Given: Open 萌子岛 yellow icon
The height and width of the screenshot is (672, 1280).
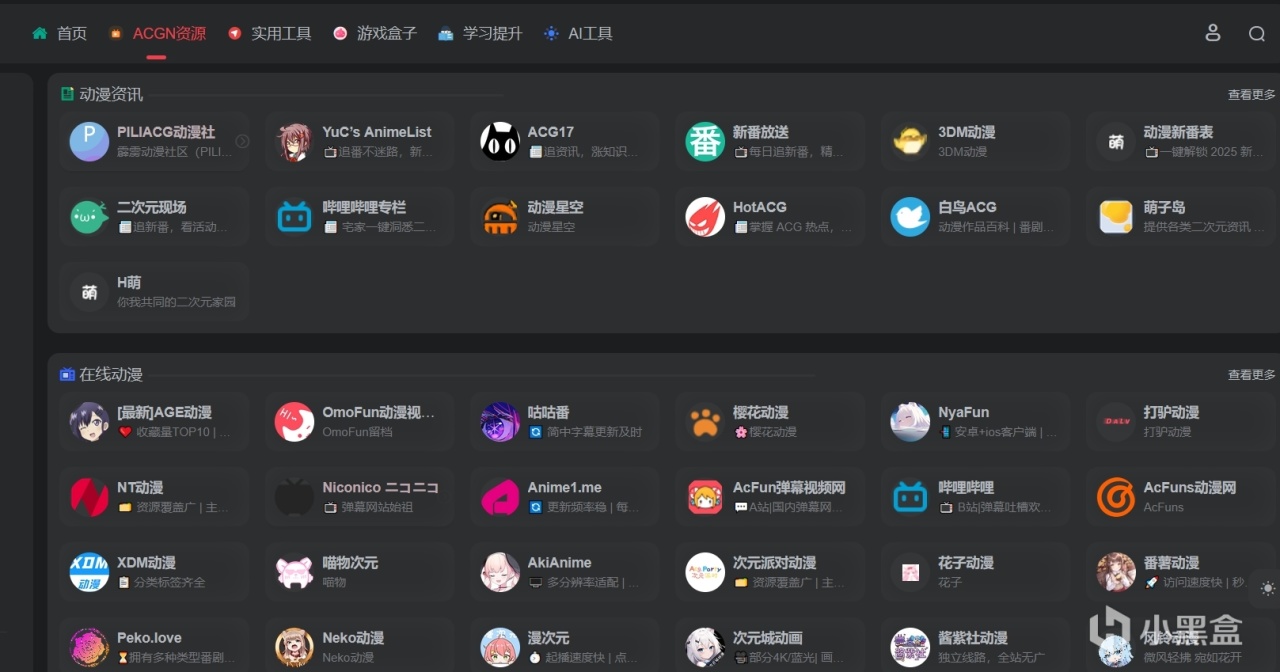Looking at the screenshot, I should [x=1116, y=217].
